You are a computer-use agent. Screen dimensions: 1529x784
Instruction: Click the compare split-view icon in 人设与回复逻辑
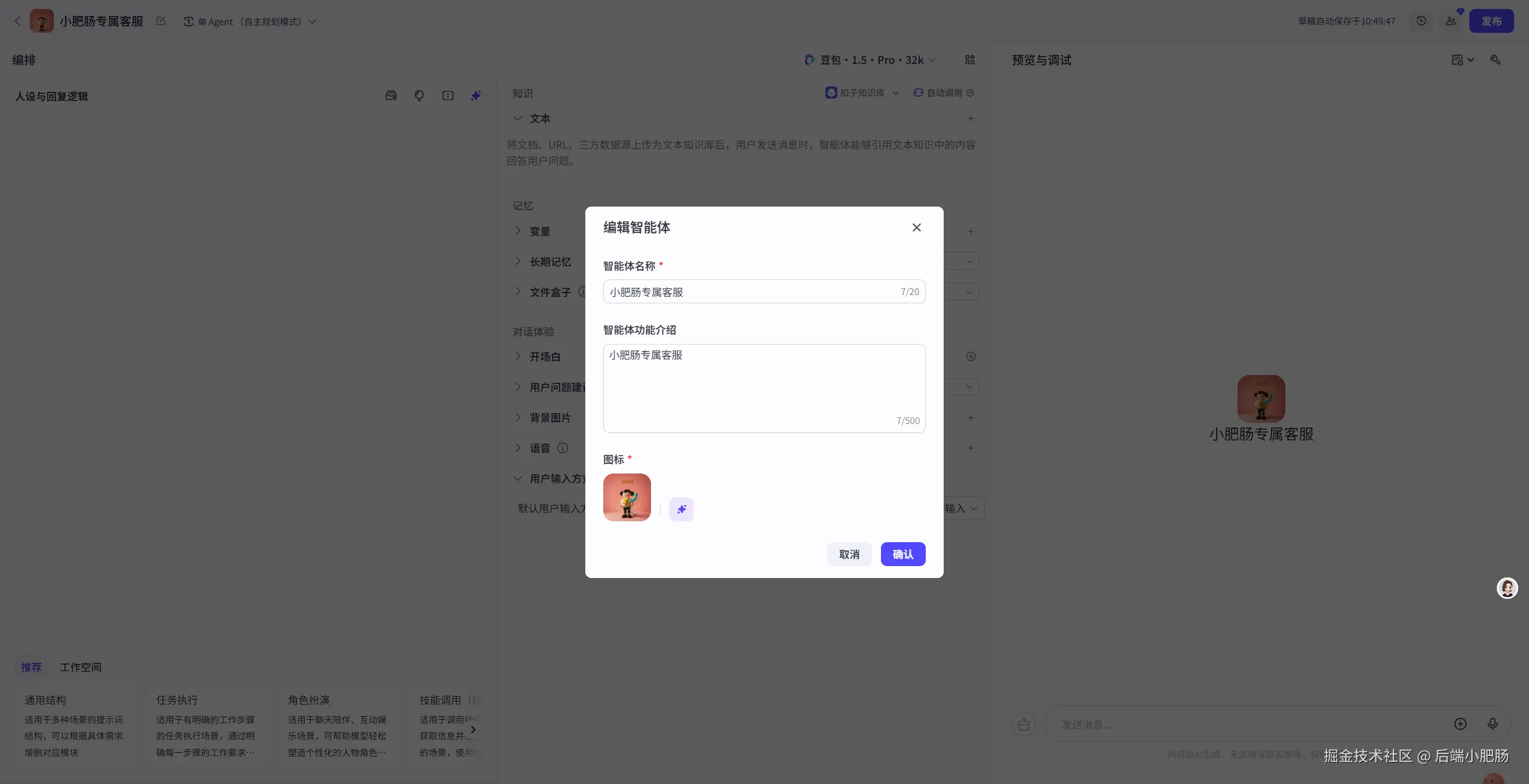pyautogui.click(x=447, y=96)
